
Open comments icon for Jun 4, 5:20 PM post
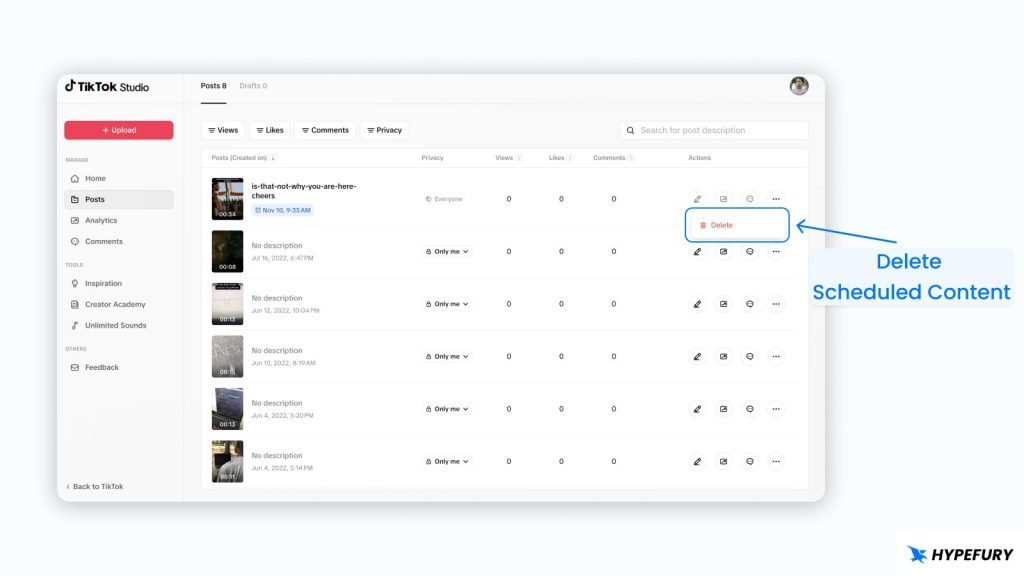[749, 409]
